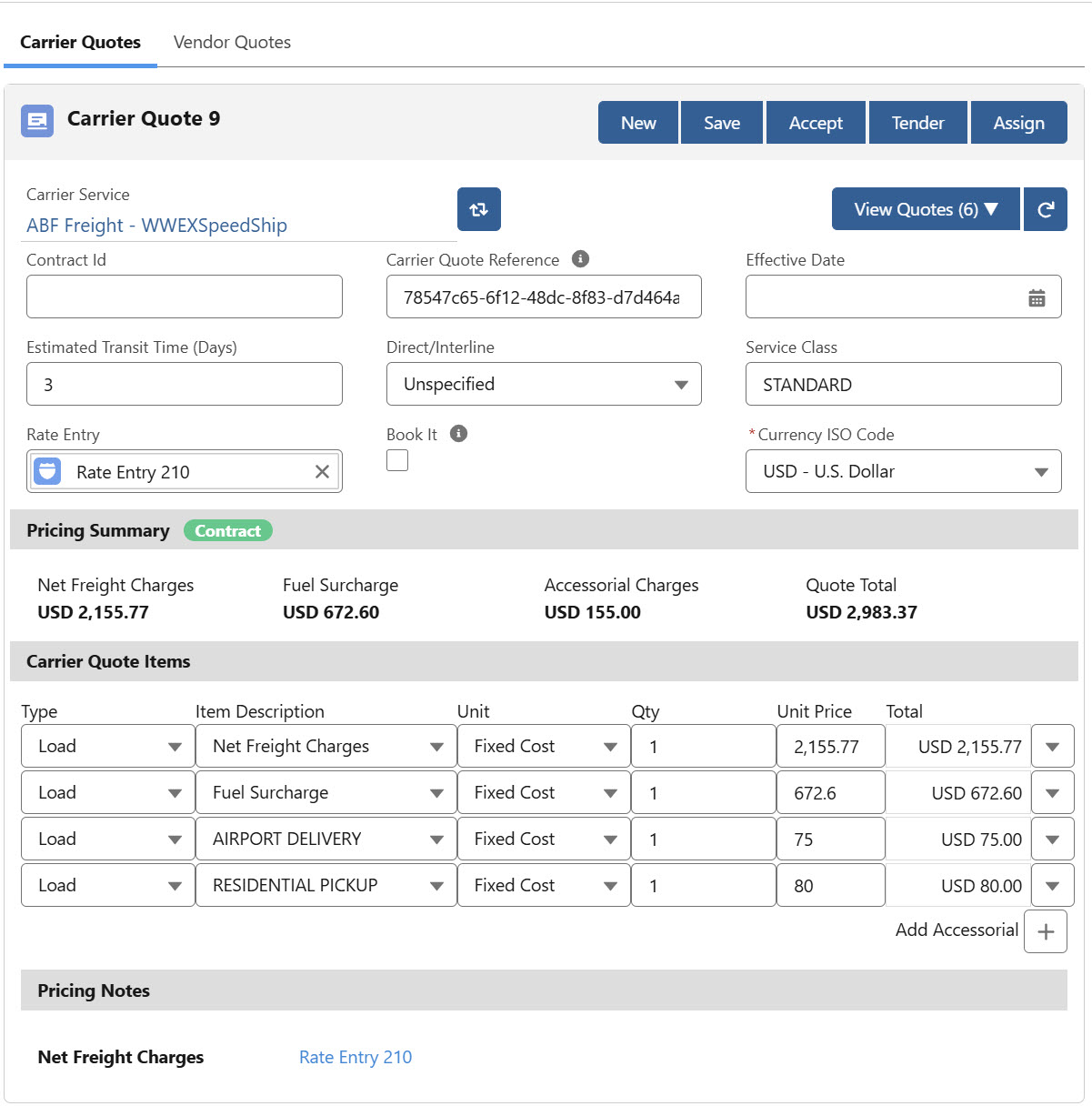This screenshot has height=1106, width=1092.
Task: Click Unit Price field showing 2,155.77
Action: 831,747
